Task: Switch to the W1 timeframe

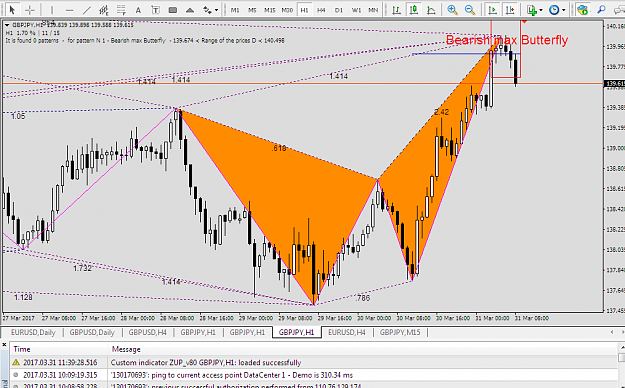Action: click(356, 10)
